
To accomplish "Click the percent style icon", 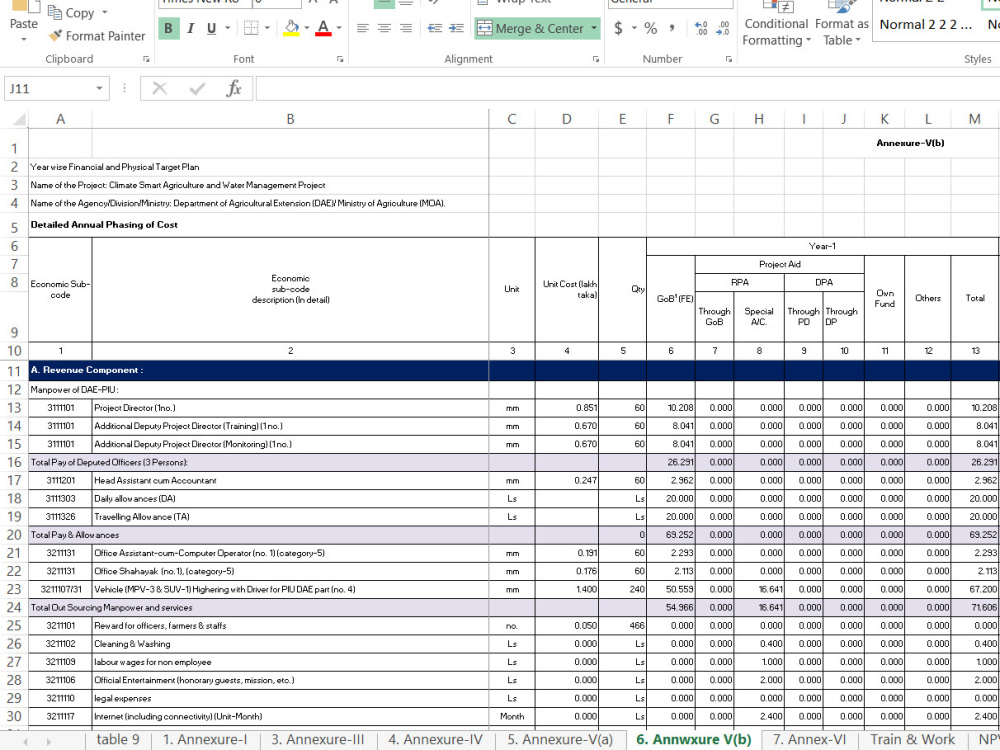I will click(651, 28).
